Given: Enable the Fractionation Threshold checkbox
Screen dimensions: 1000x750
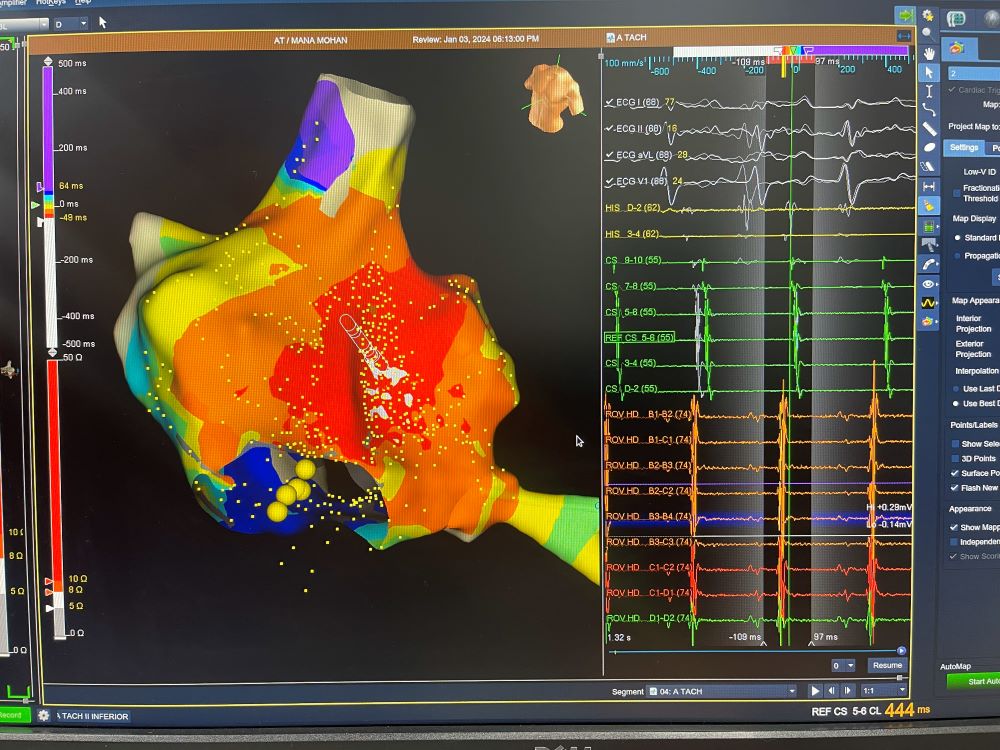Looking at the screenshot, I should click(957, 193).
